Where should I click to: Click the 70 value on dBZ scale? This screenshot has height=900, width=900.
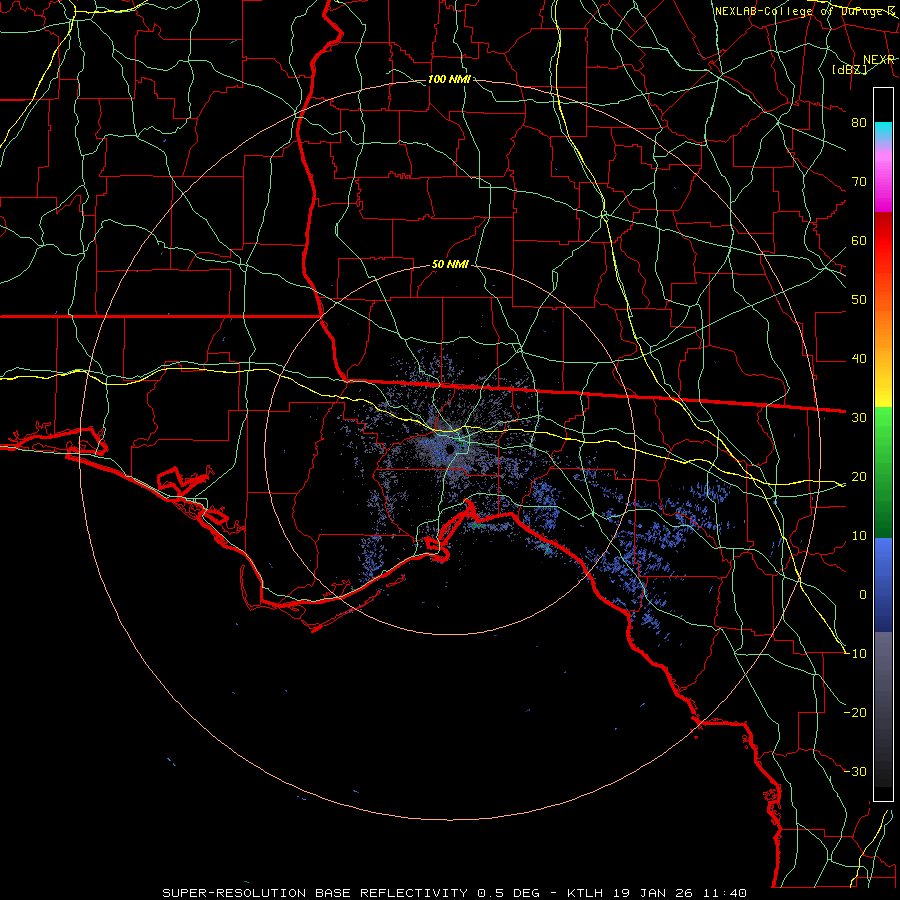tap(859, 182)
